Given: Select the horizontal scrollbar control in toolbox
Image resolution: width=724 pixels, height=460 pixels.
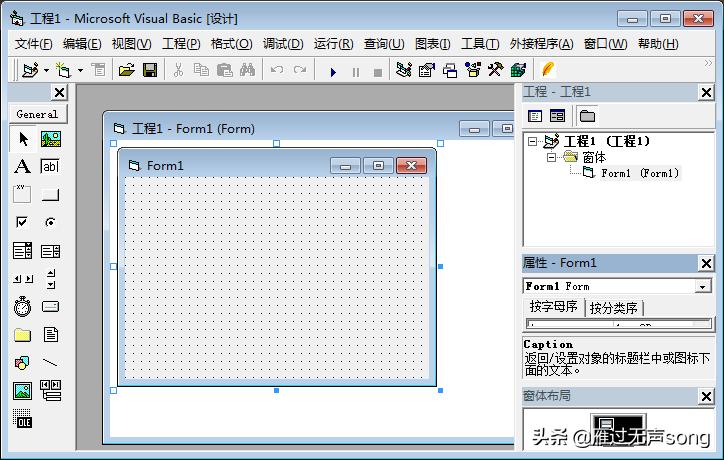Looking at the screenshot, I should click(x=22, y=279).
